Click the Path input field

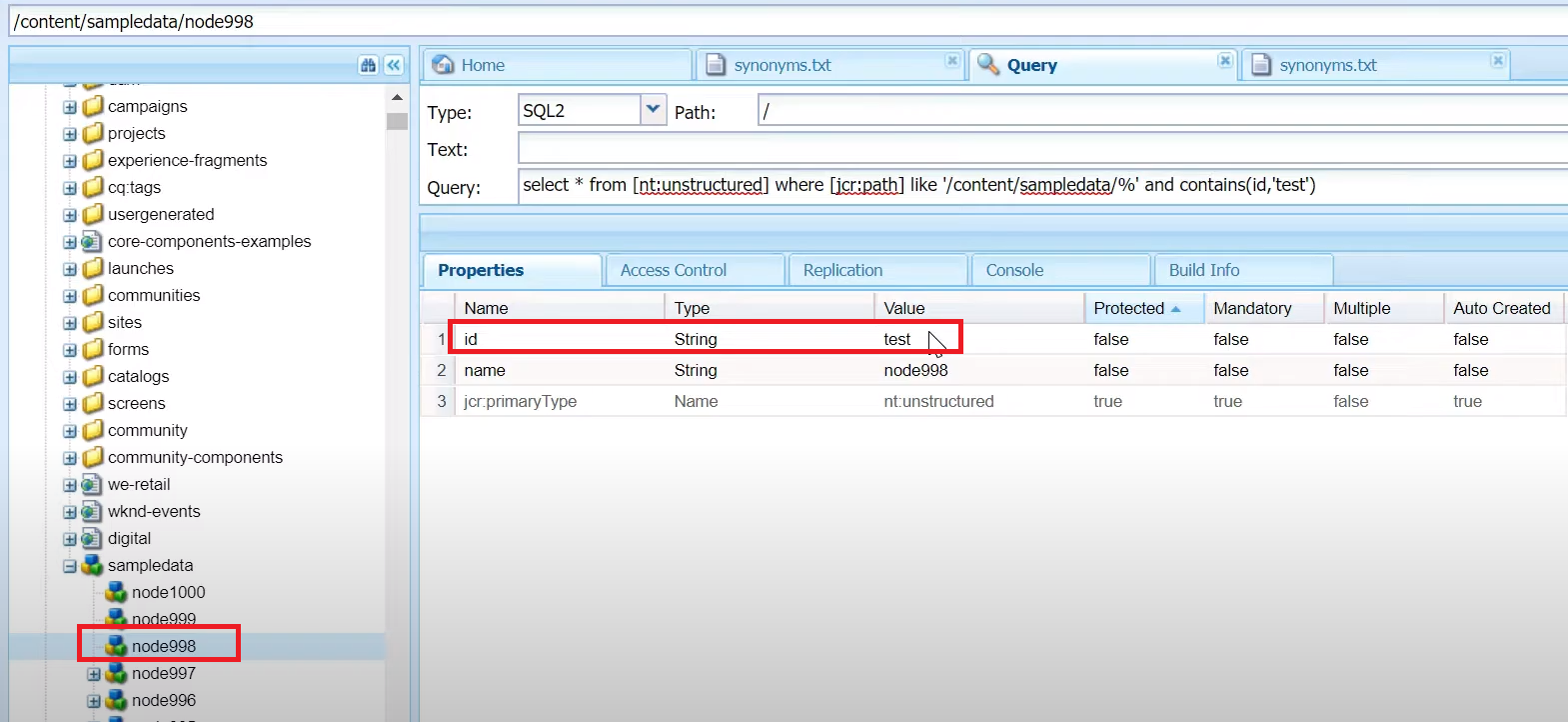pyautogui.click(x=1162, y=110)
